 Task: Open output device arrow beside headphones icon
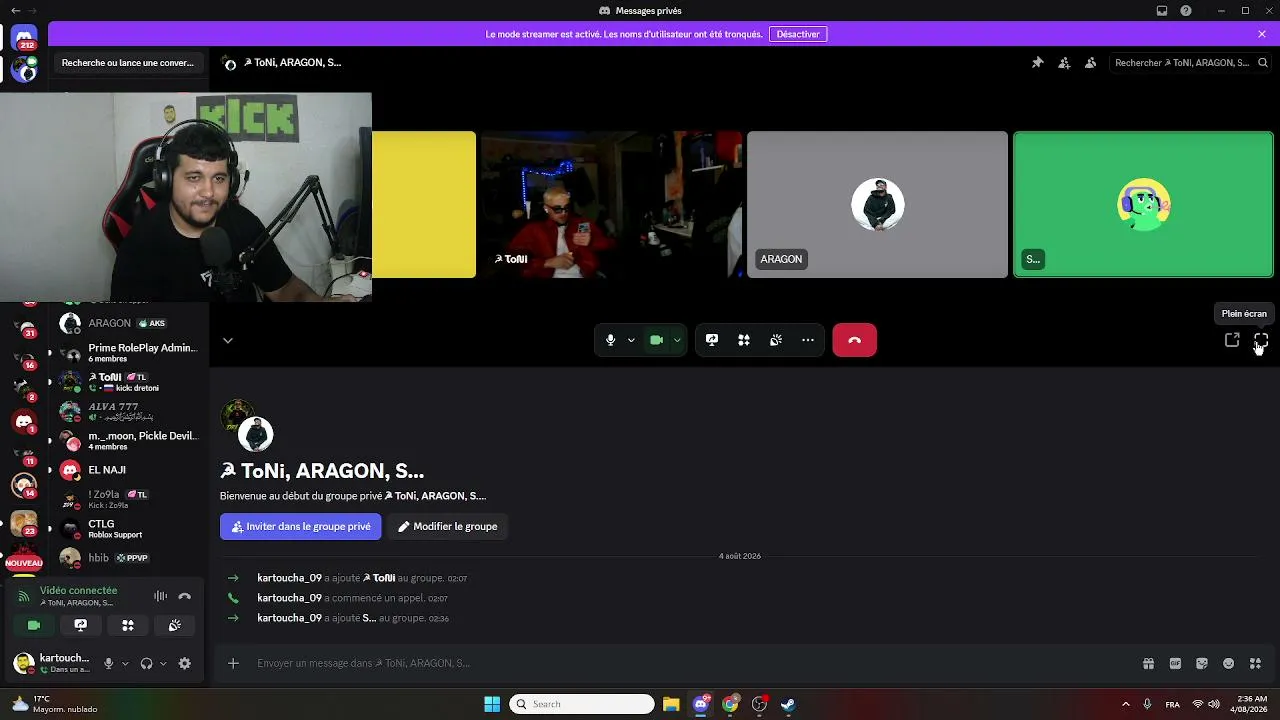[163, 663]
